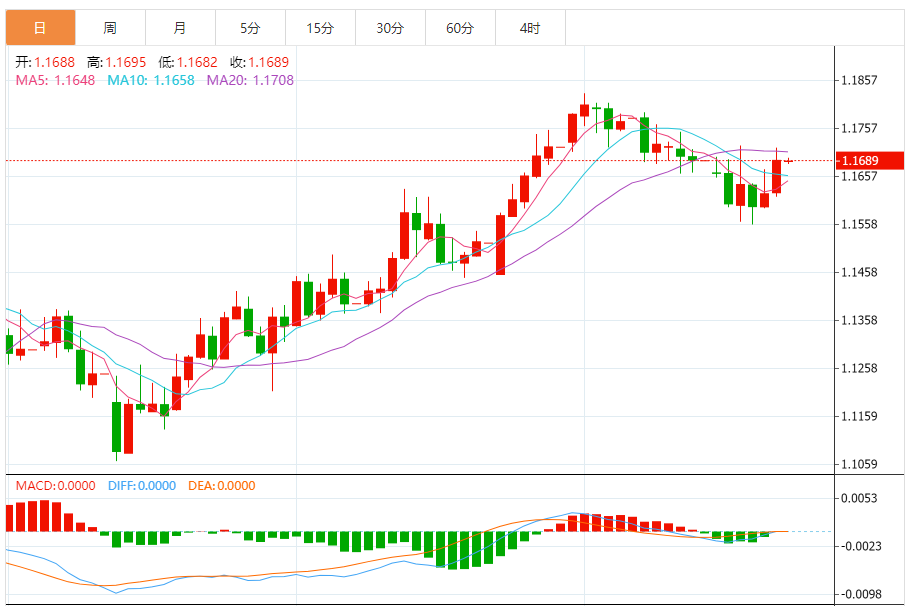Click the highest red candle at chart peak
This screenshot has height=606, width=911.
point(584,110)
